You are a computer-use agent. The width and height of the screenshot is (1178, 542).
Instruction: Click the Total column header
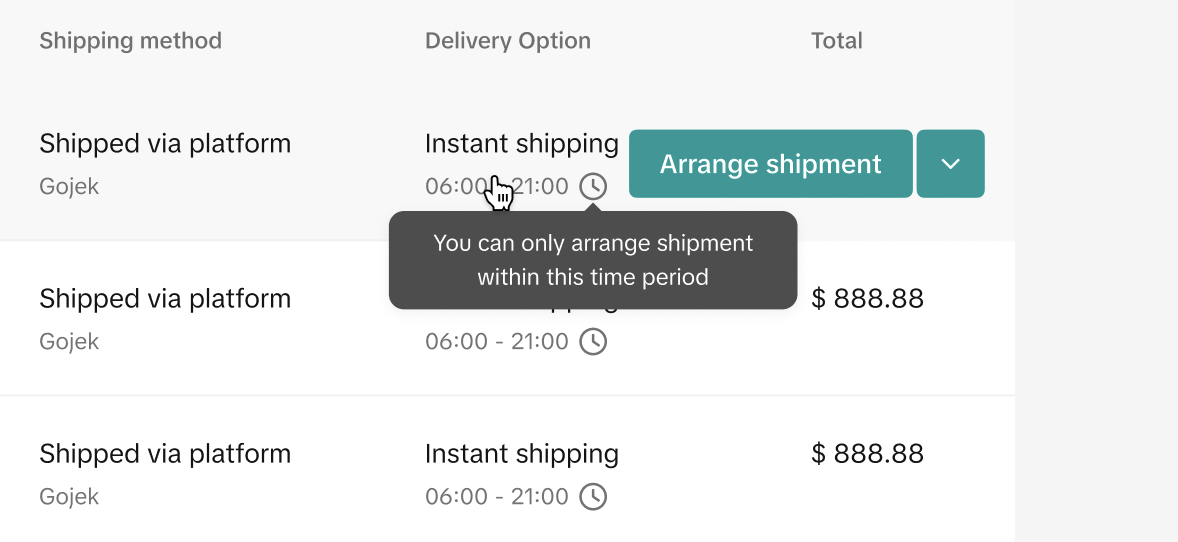click(837, 41)
